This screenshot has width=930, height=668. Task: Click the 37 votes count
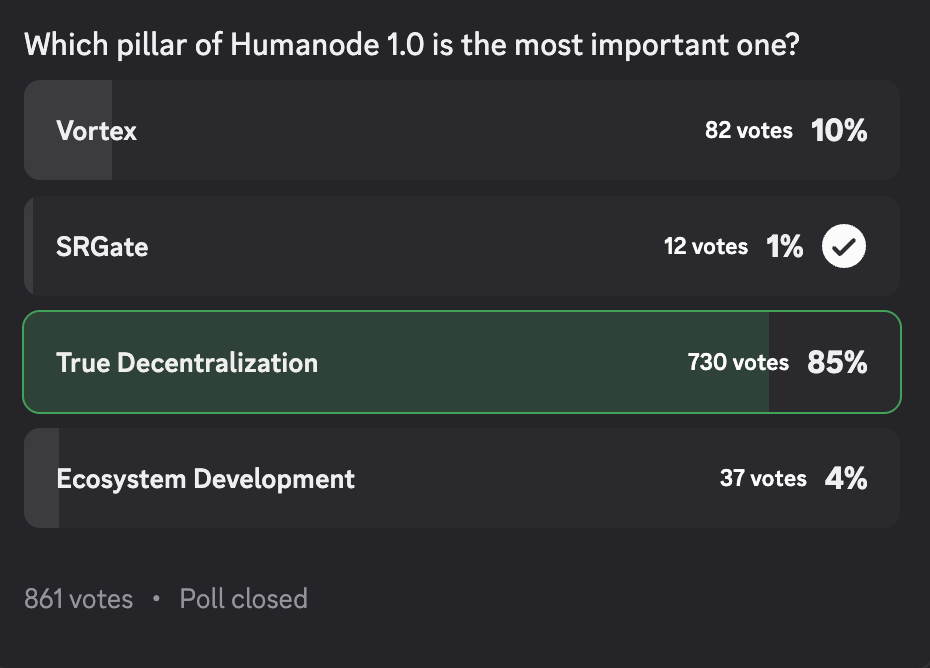763,478
